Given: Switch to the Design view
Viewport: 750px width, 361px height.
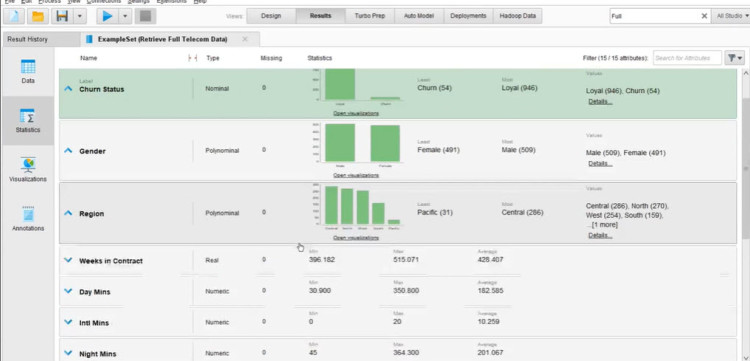Looking at the screenshot, I should coord(271,16).
